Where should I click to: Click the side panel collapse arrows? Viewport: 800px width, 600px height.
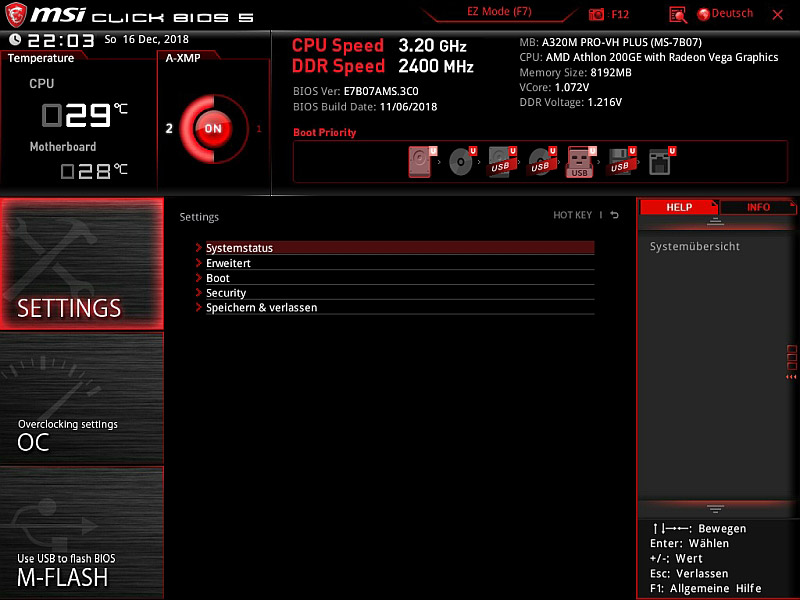[x=791, y=377]
